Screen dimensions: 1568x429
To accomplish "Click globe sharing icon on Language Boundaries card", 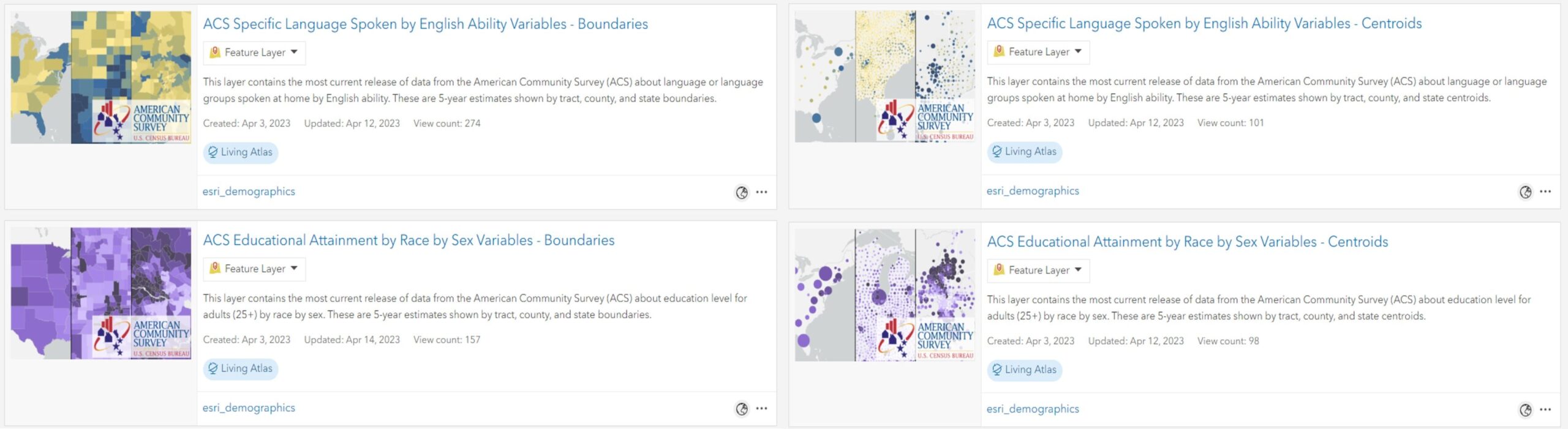I will tap(742, 193).
